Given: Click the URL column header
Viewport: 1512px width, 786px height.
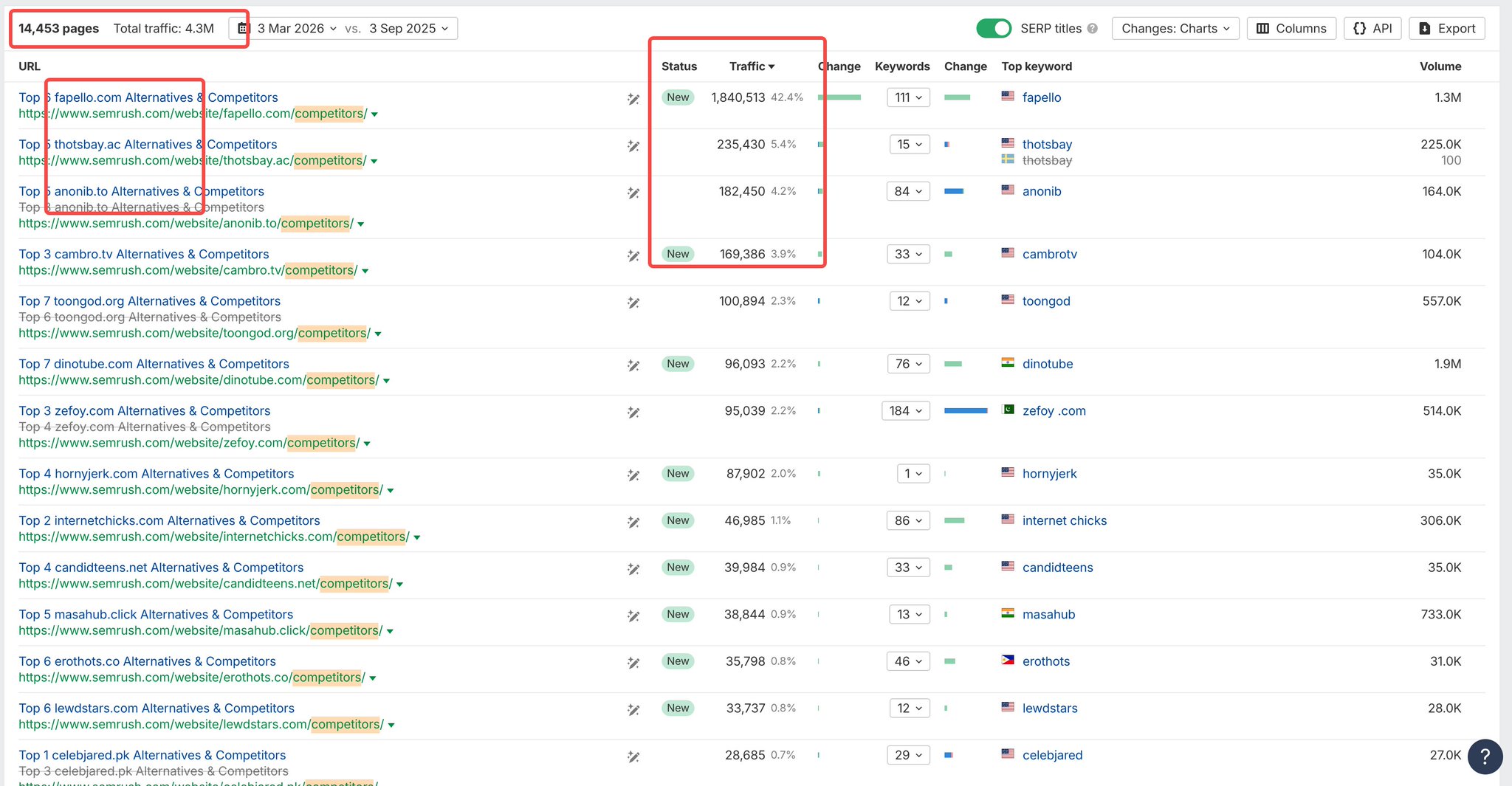Looking at the screenshot, I should [x=30, y=66].
